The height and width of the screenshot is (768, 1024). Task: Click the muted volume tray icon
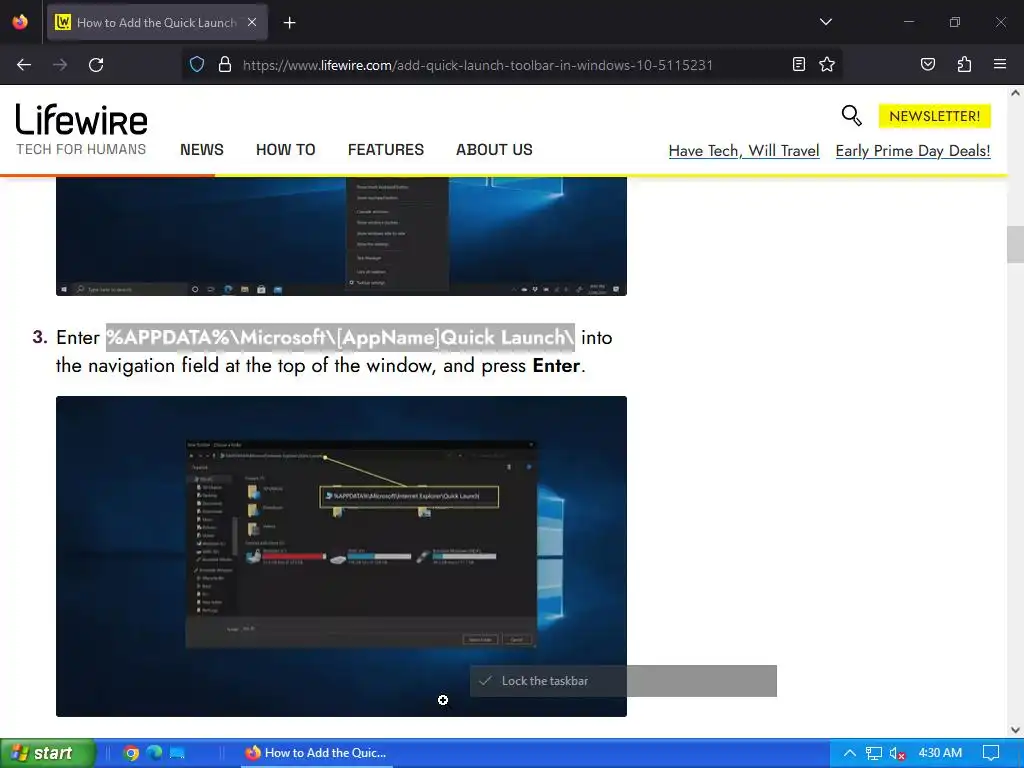(x=897, y=753)
